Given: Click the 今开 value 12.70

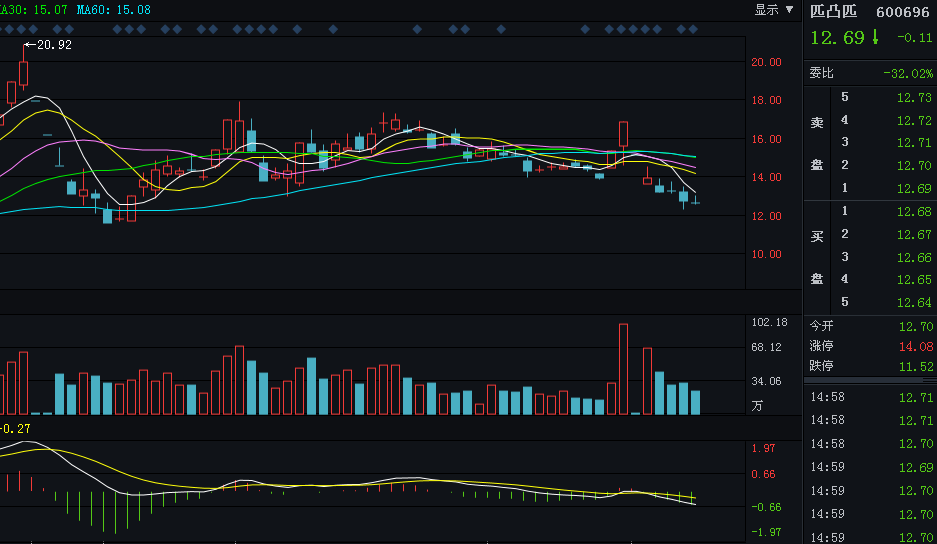Looking at the screenshot, I should click(x=915, y=326).
